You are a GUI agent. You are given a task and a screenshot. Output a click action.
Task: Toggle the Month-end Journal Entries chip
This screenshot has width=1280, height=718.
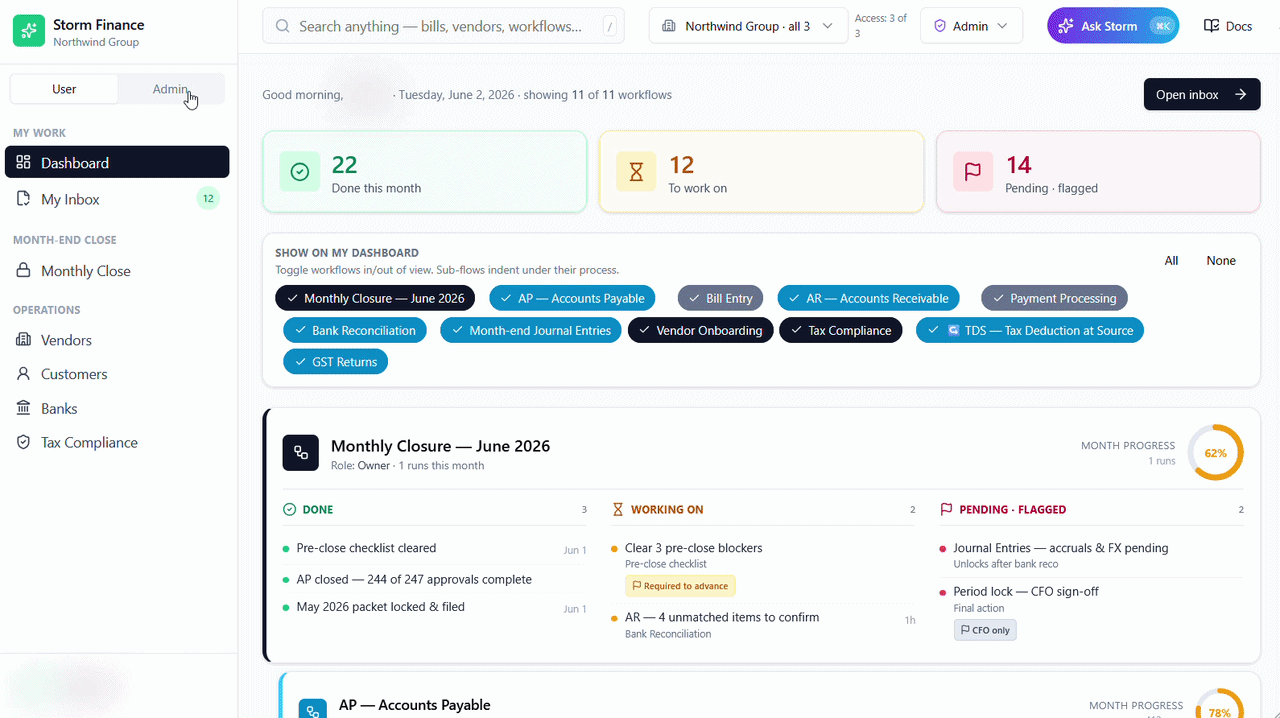531,330
